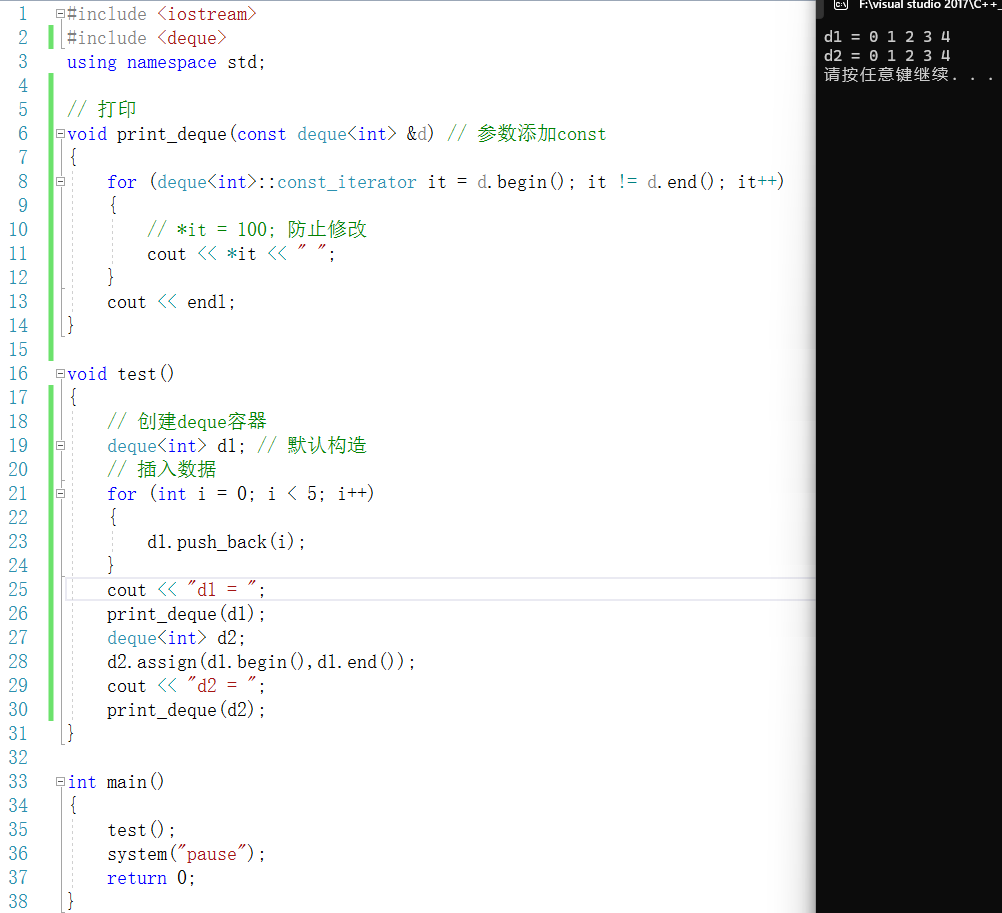Click 'print_deque(d1);' call on line 26
This screenshot has height=913, width=1002.
click(186, 614)
